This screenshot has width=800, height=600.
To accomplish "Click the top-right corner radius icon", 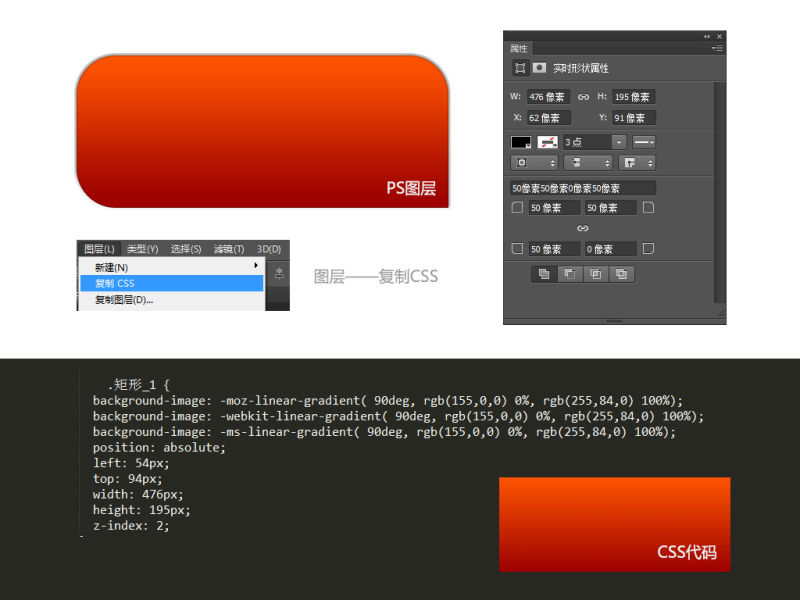I will click(648, 208).
